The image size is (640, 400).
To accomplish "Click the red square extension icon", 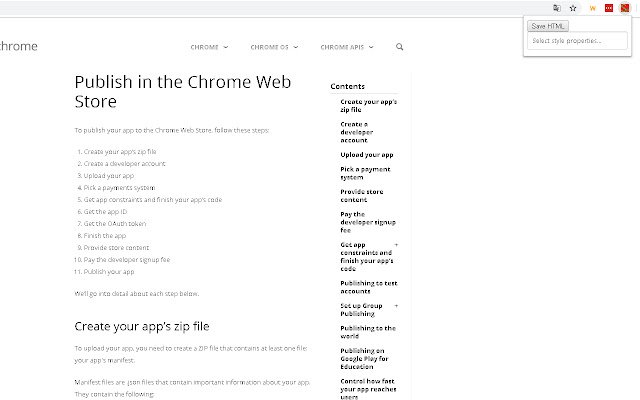I will pyautogui.click(x=609, y=8).
